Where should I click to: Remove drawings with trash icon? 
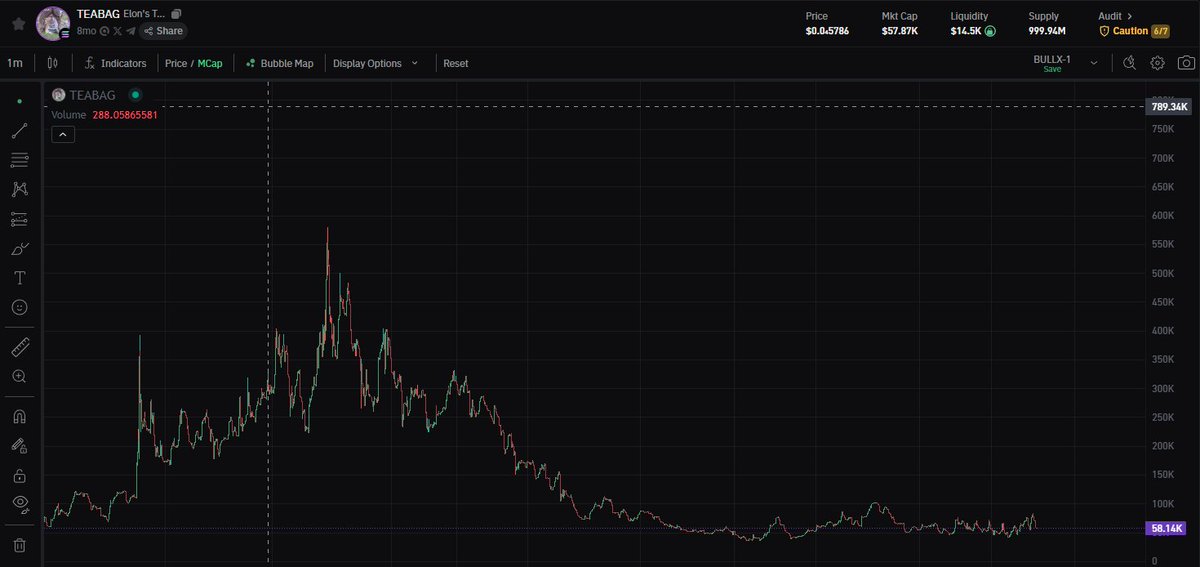20,545
